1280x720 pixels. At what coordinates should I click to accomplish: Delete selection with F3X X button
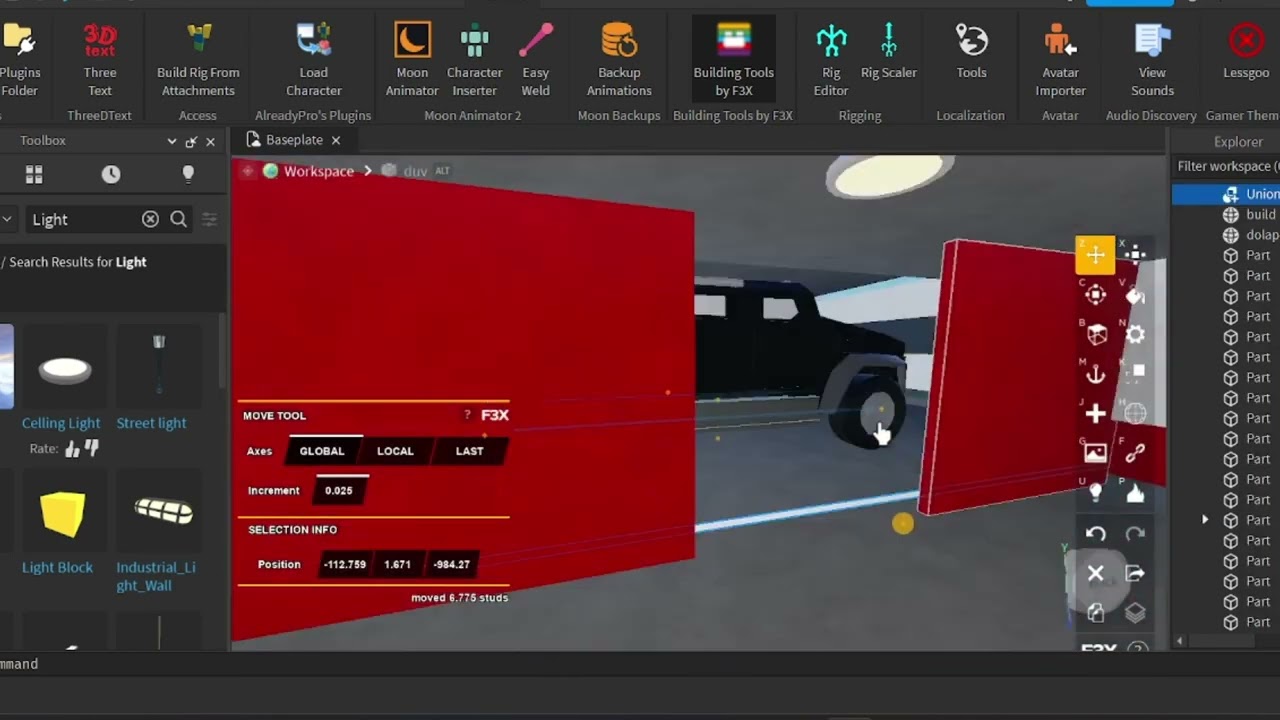1095,574
